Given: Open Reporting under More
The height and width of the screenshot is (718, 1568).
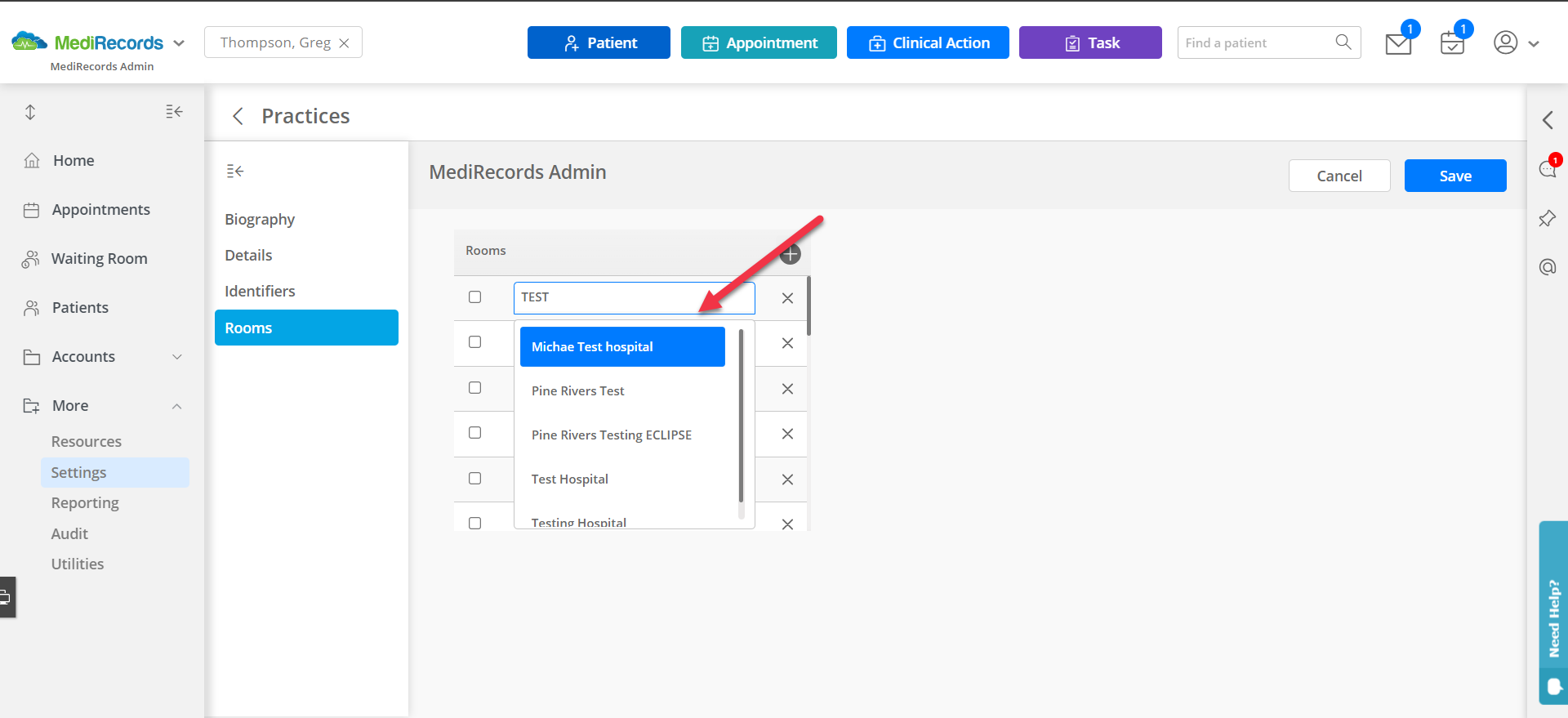Looking at the screenshot, I should (85, 502).
